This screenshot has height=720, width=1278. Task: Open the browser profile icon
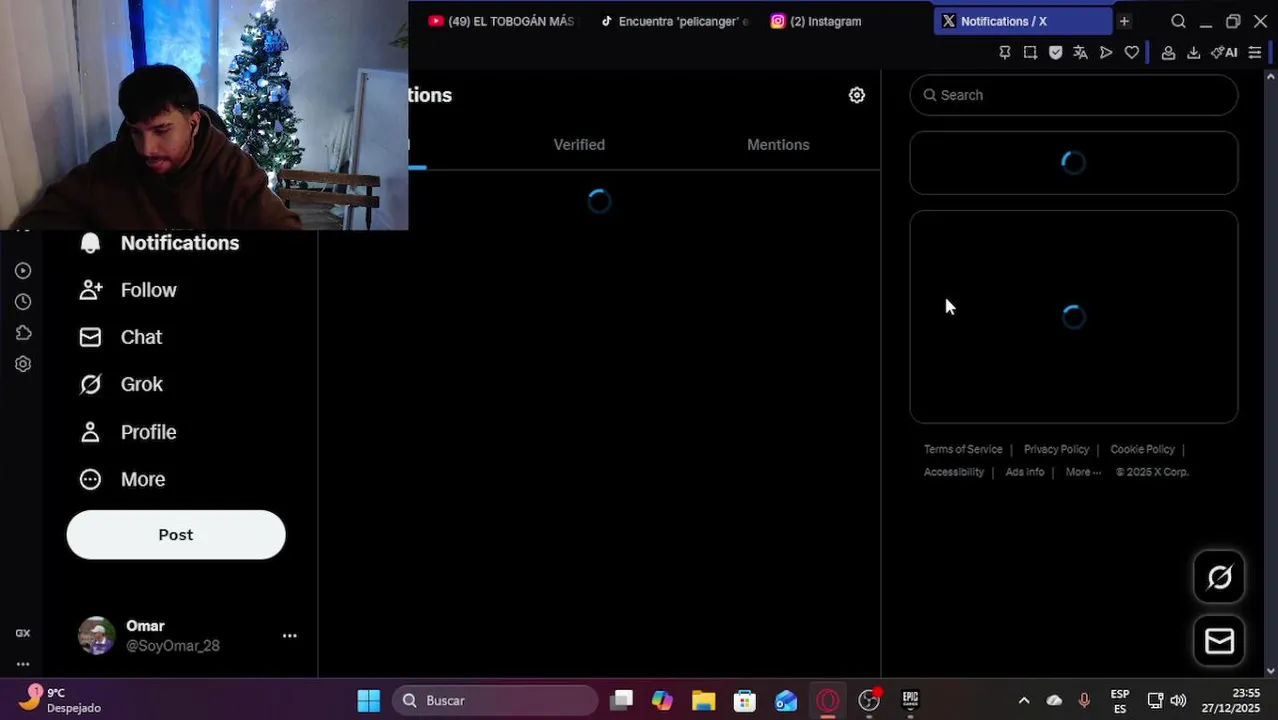1168,53
